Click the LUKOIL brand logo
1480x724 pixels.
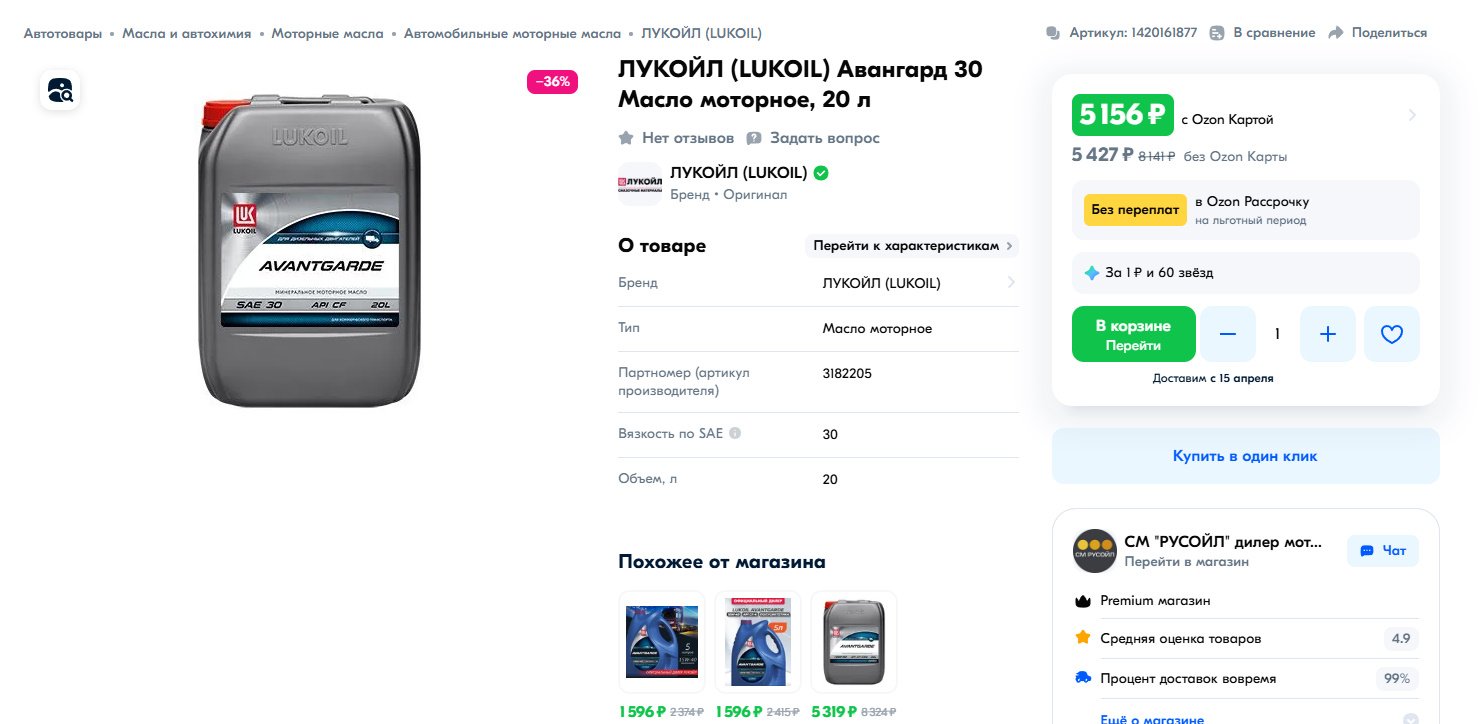click(x=640, y=184)
